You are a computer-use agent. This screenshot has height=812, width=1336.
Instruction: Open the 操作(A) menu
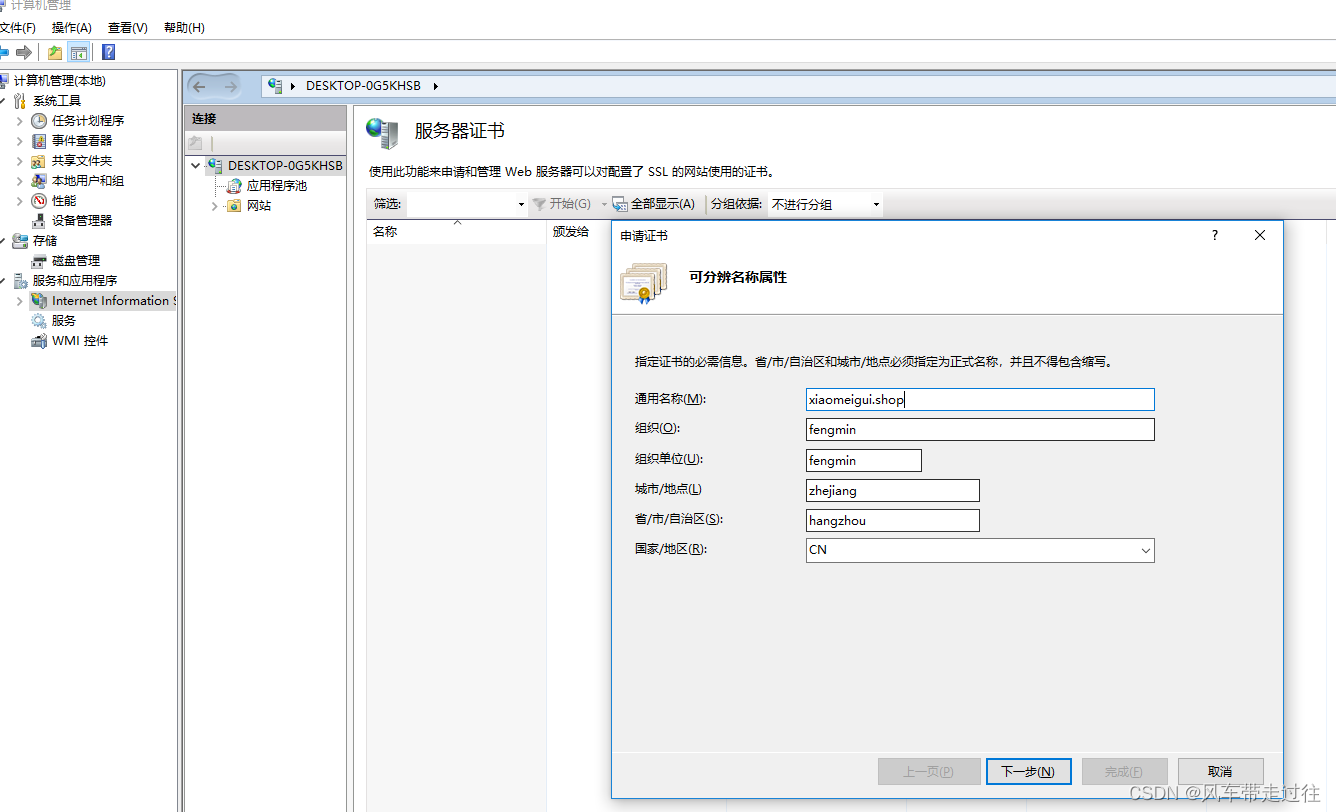(x=71, y=28)
